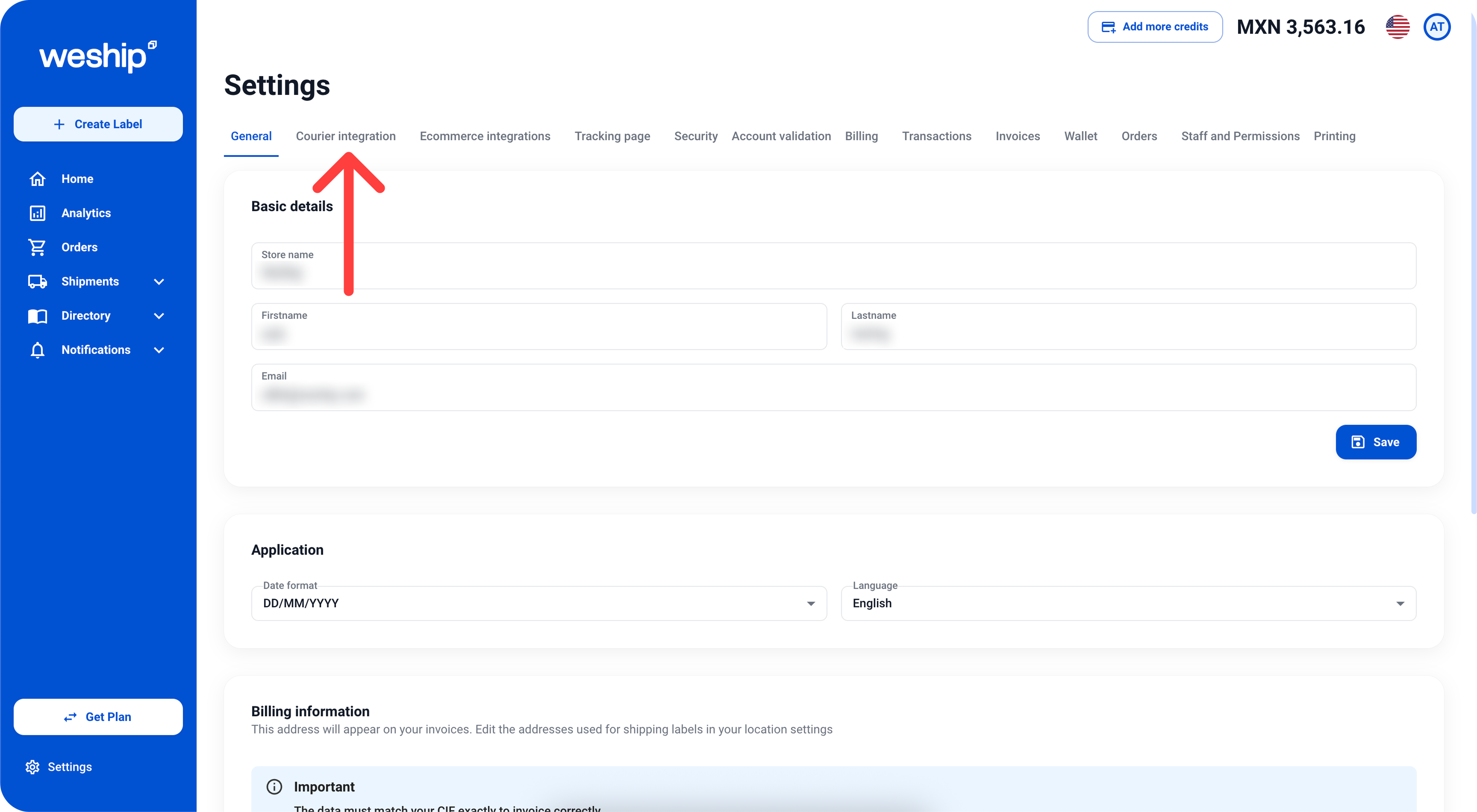Open Analytics via the chart icon
Viewport: 1477px width, 812px height.
click(37, 213)
